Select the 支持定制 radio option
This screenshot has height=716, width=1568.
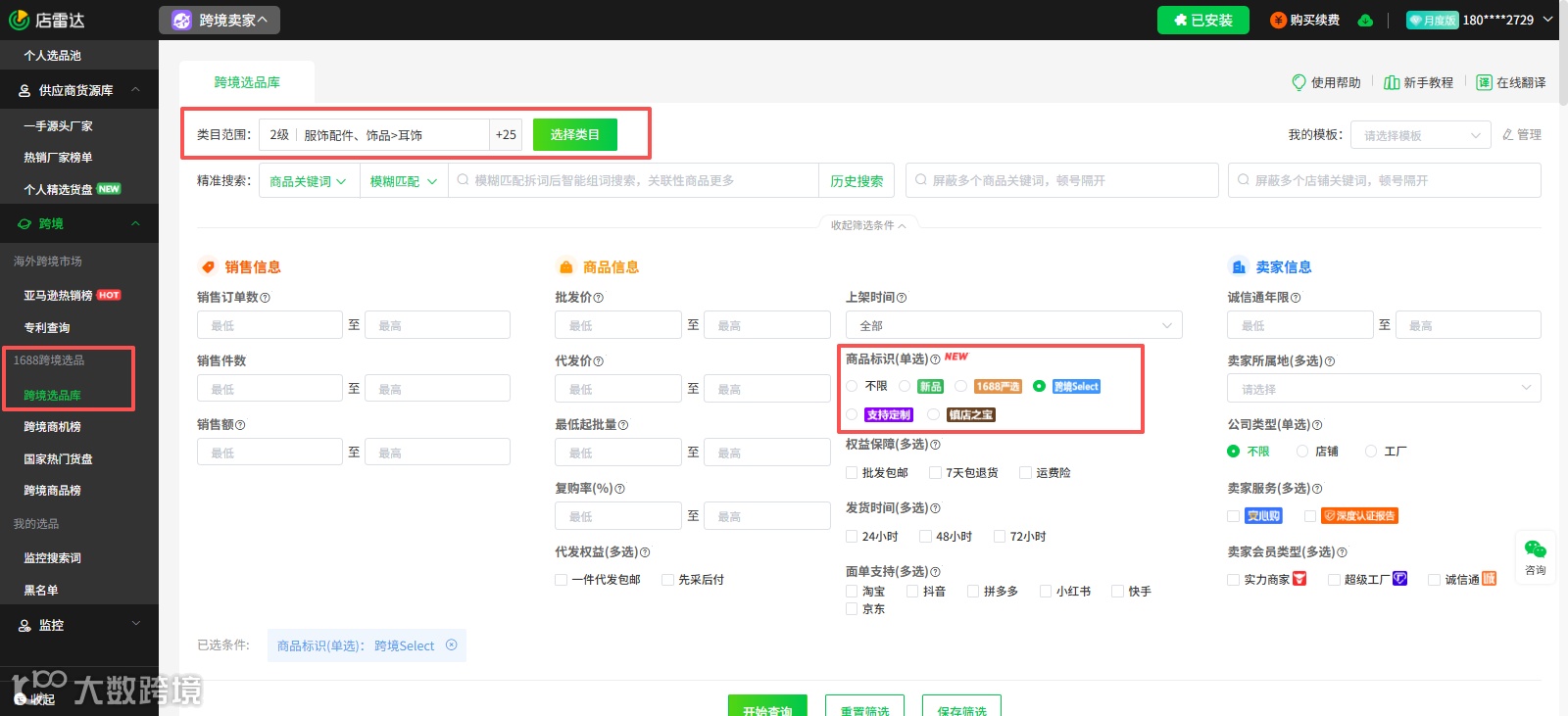click(x=852, y=414)
